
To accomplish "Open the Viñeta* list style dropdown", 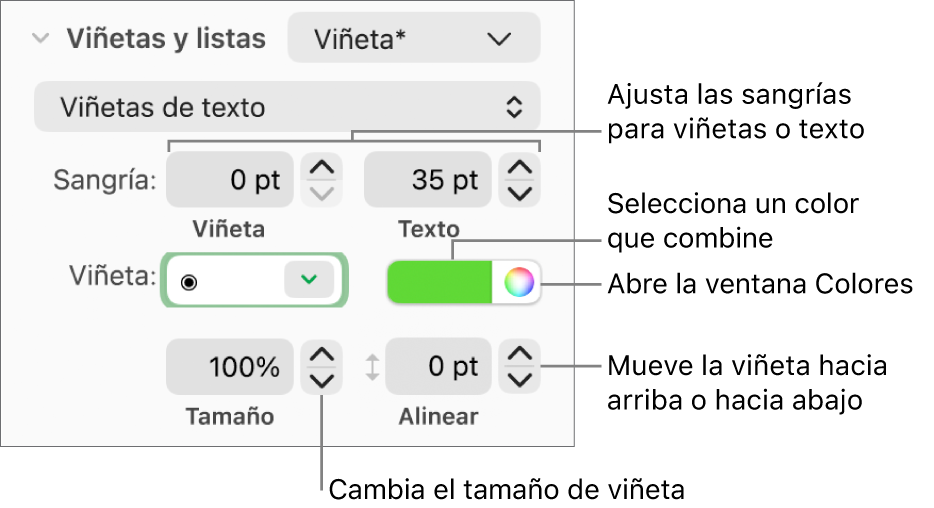I will point(413,39).
